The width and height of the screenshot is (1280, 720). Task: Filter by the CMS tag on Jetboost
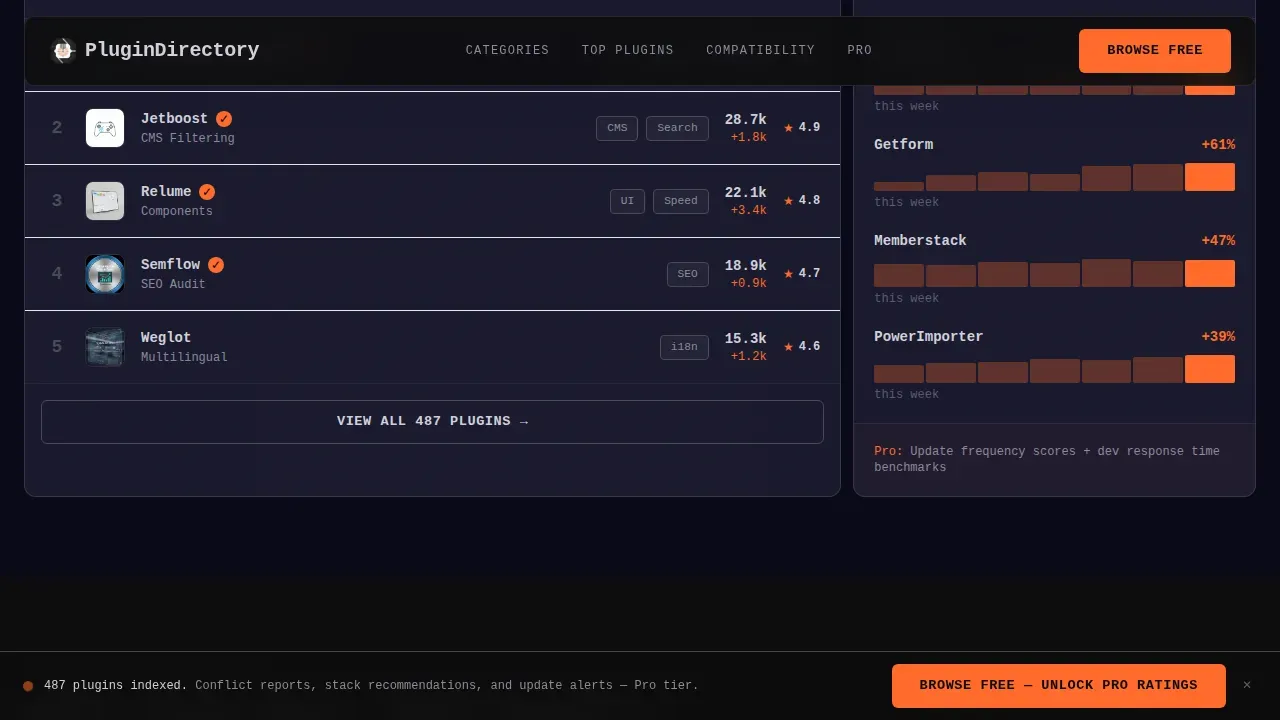617,128
